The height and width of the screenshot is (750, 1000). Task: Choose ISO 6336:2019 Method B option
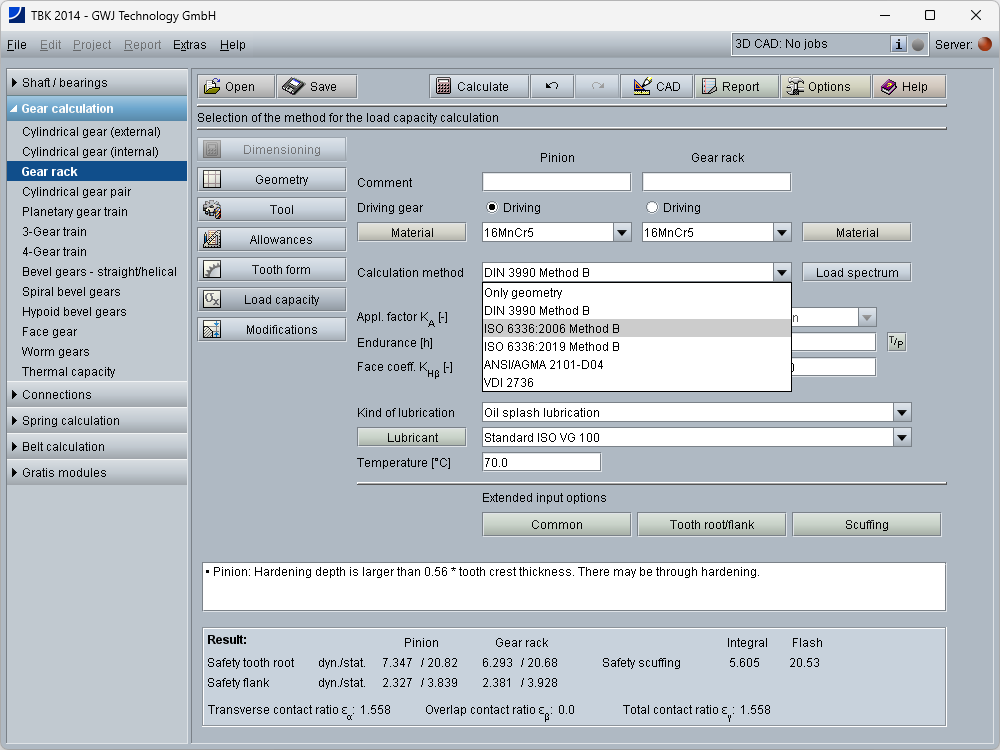tap(551, 347)
